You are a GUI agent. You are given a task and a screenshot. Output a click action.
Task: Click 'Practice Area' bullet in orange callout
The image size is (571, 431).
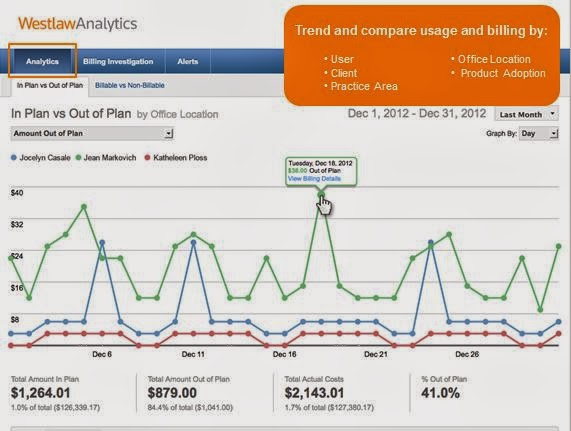point(364,86)
